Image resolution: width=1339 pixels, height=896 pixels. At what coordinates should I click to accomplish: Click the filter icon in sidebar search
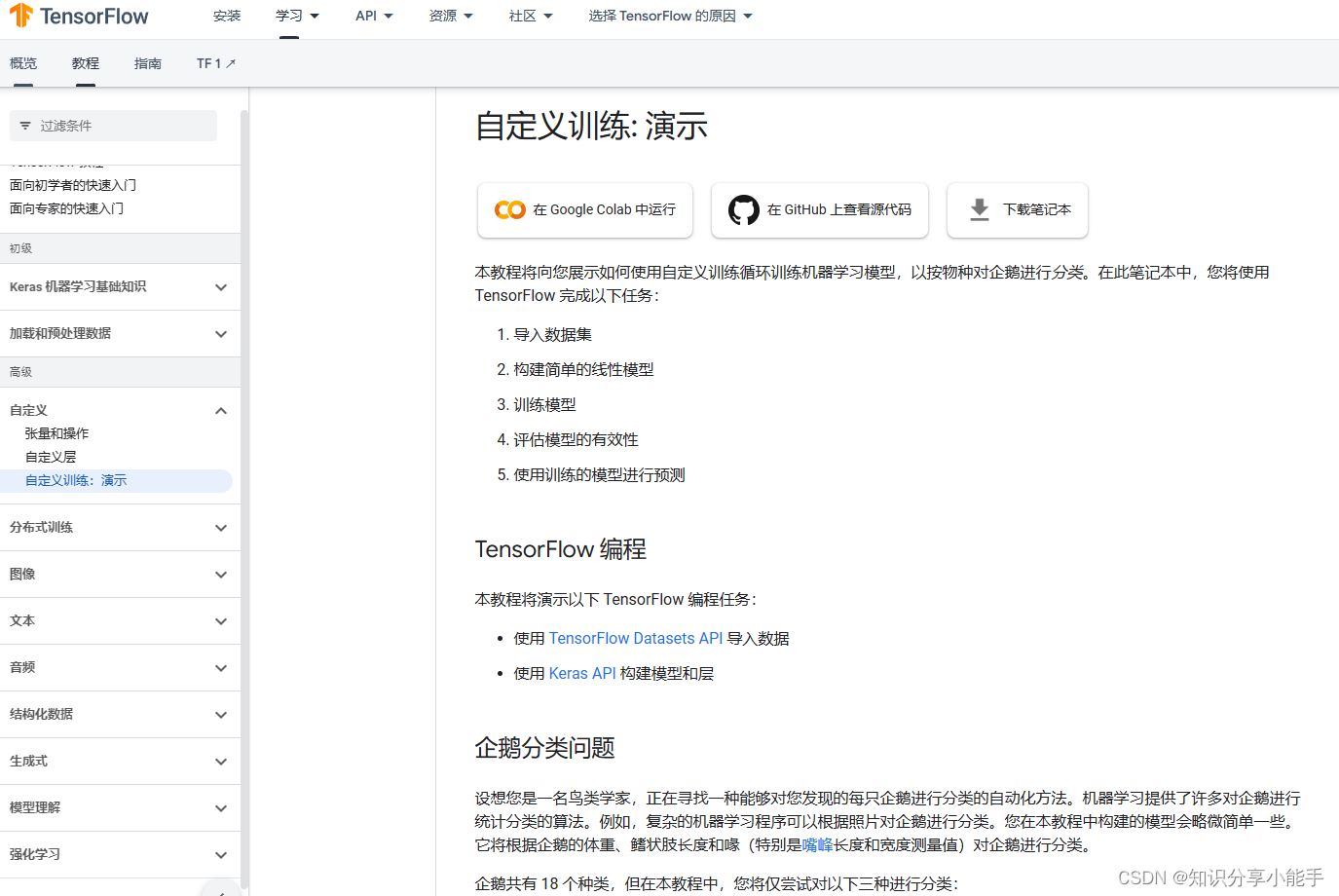[x=25, y=126]
